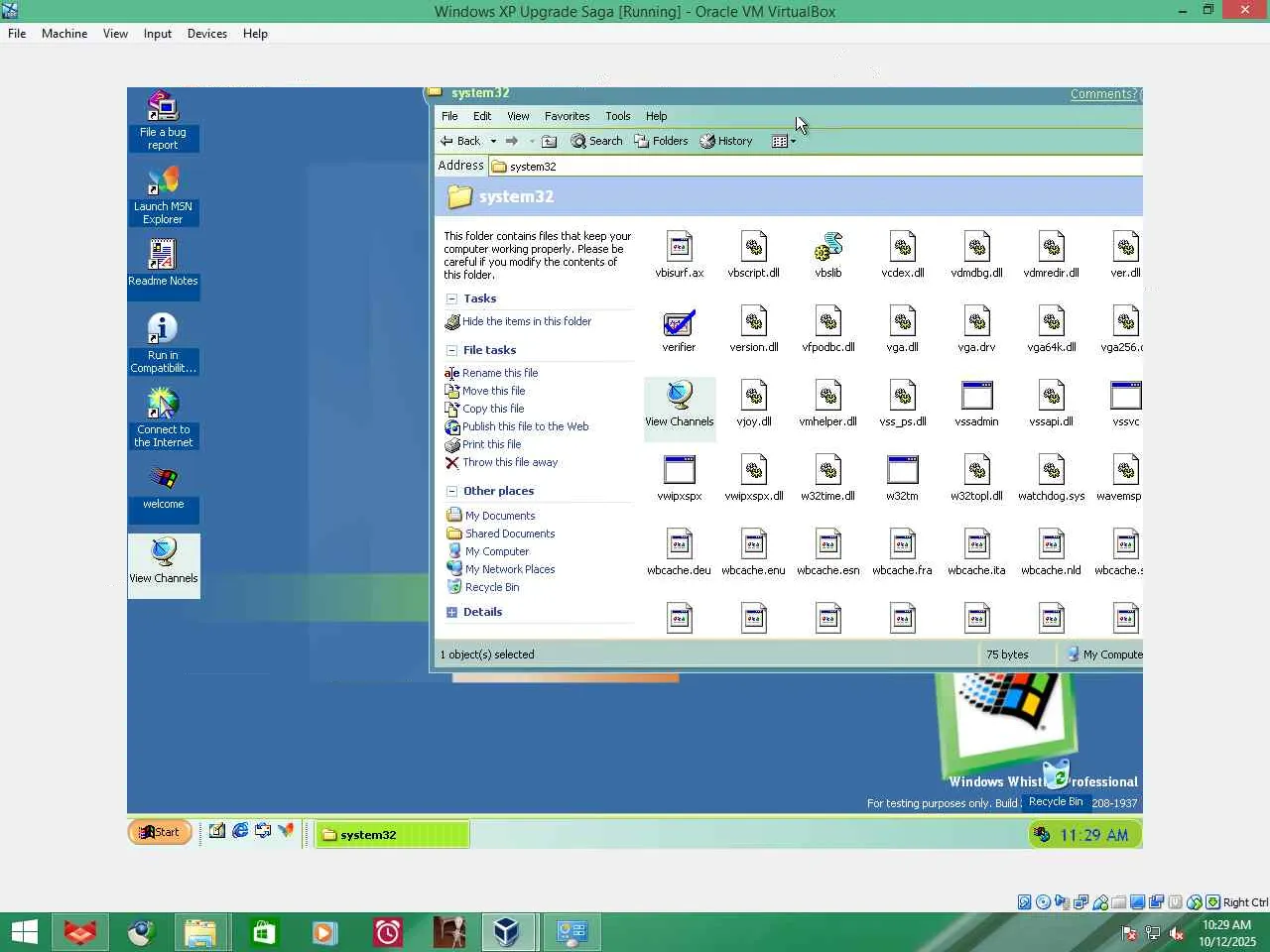Screen dimensions: 1270x952
Task: Toggle the Folders pane button
Action: tap(661, 141)
